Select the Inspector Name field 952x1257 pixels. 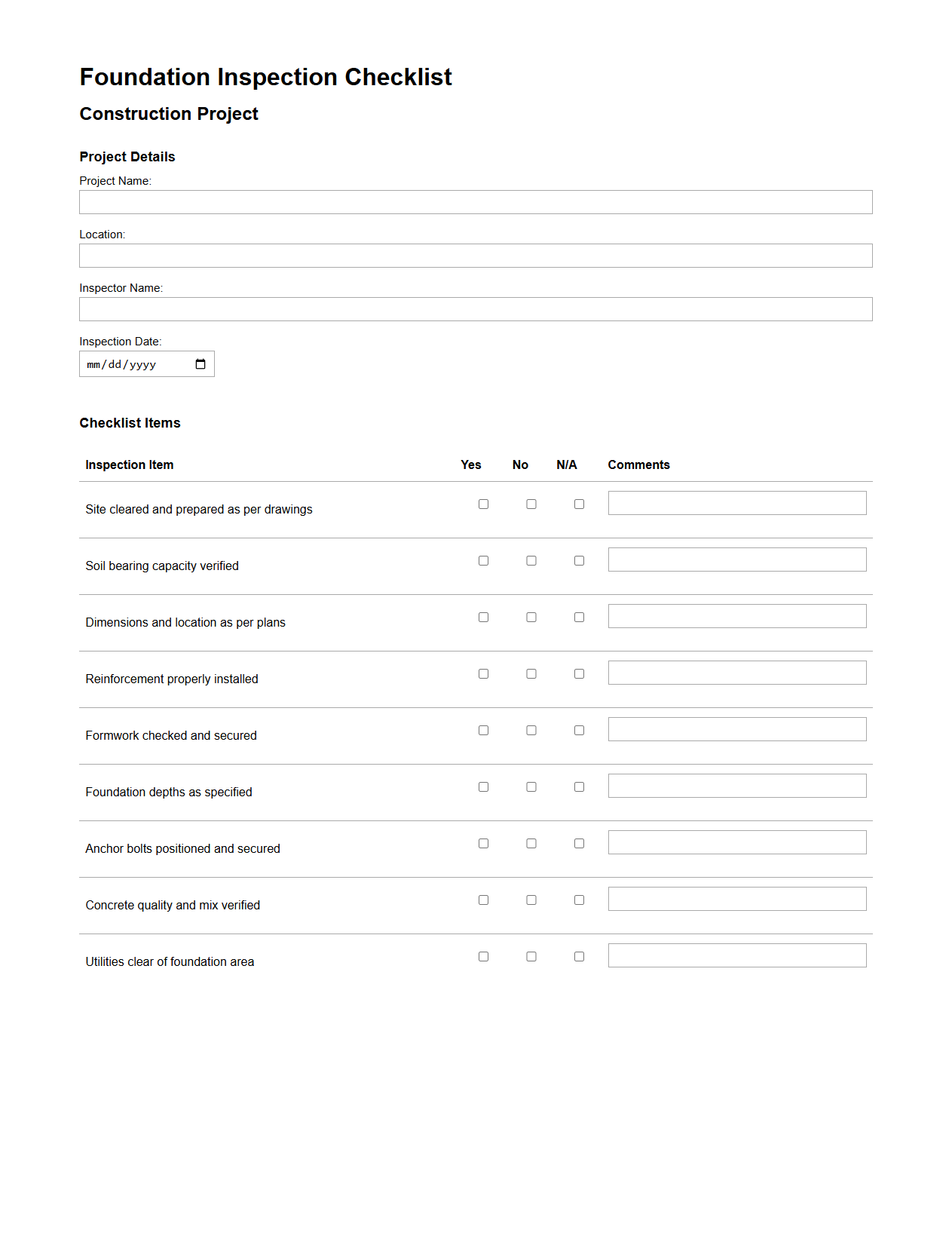(476, 308)
